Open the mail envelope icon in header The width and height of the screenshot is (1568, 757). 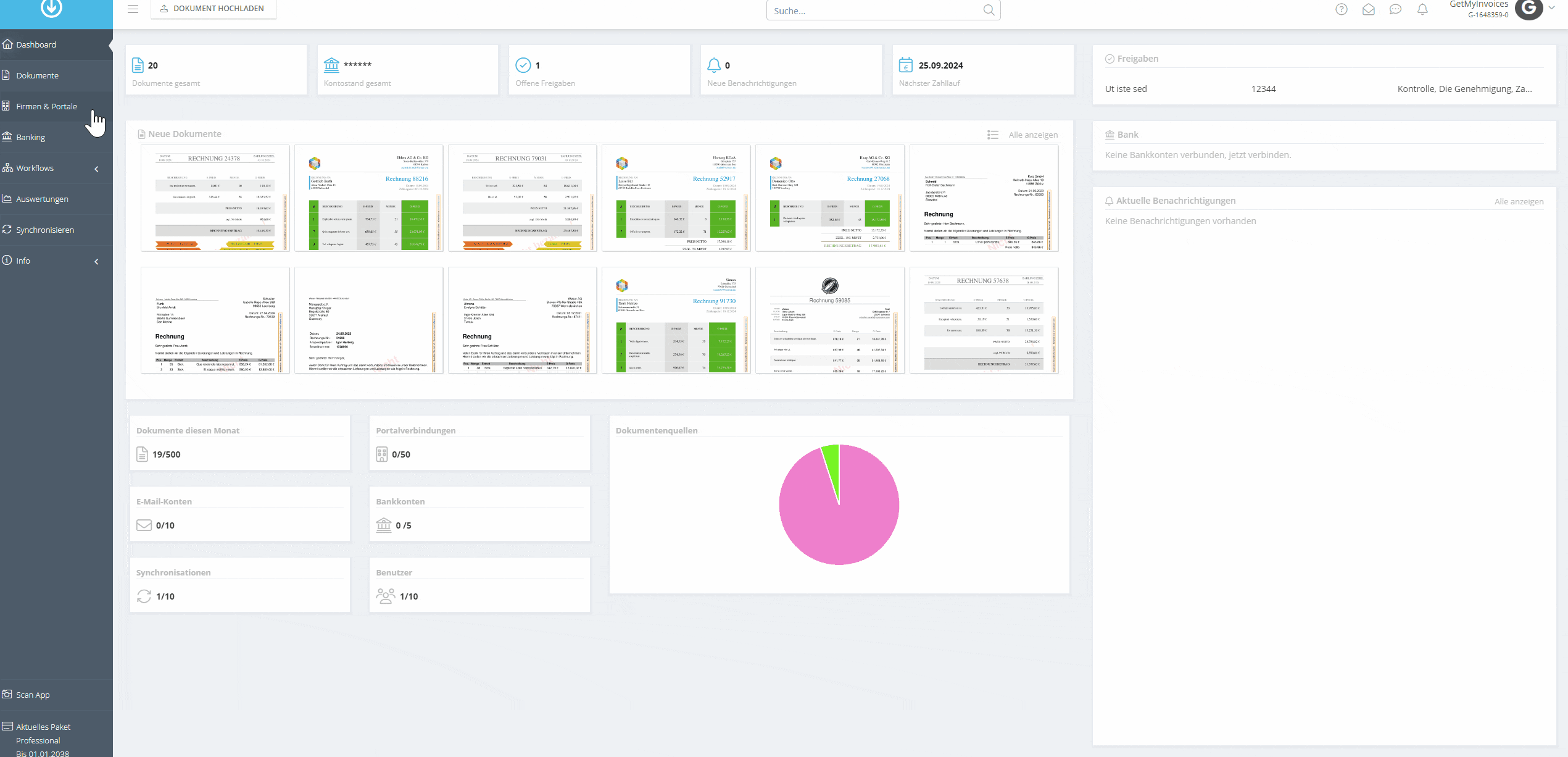(x=1369, y=9)
